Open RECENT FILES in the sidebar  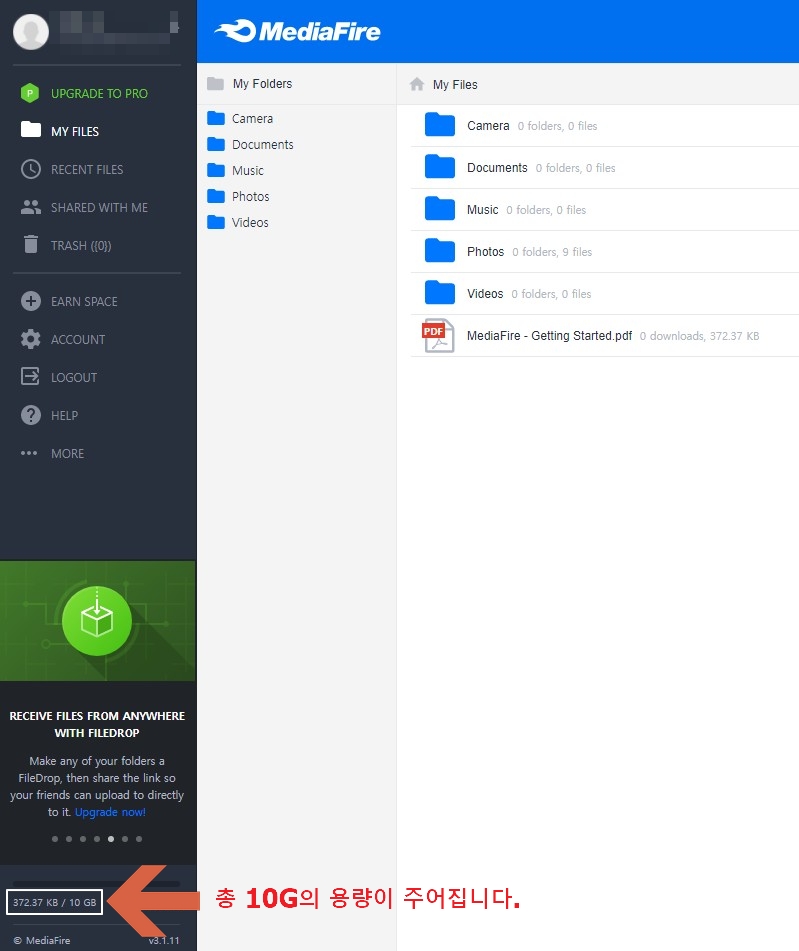point(87,169)
